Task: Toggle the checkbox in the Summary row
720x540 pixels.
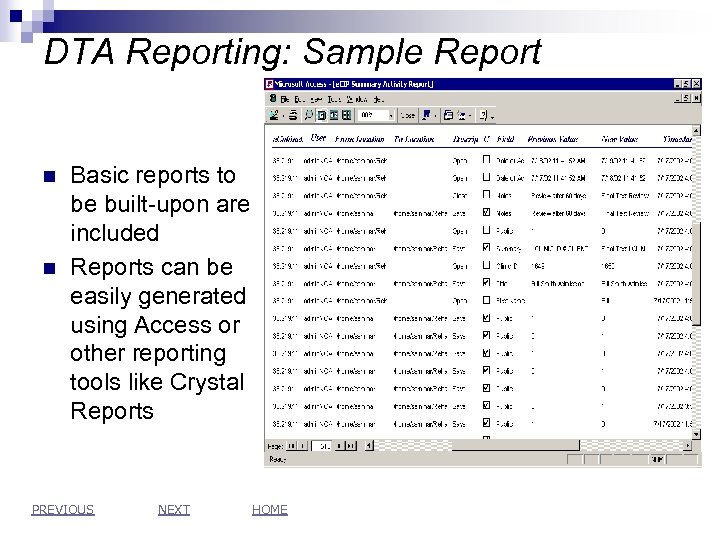Action: coord(486,248)
